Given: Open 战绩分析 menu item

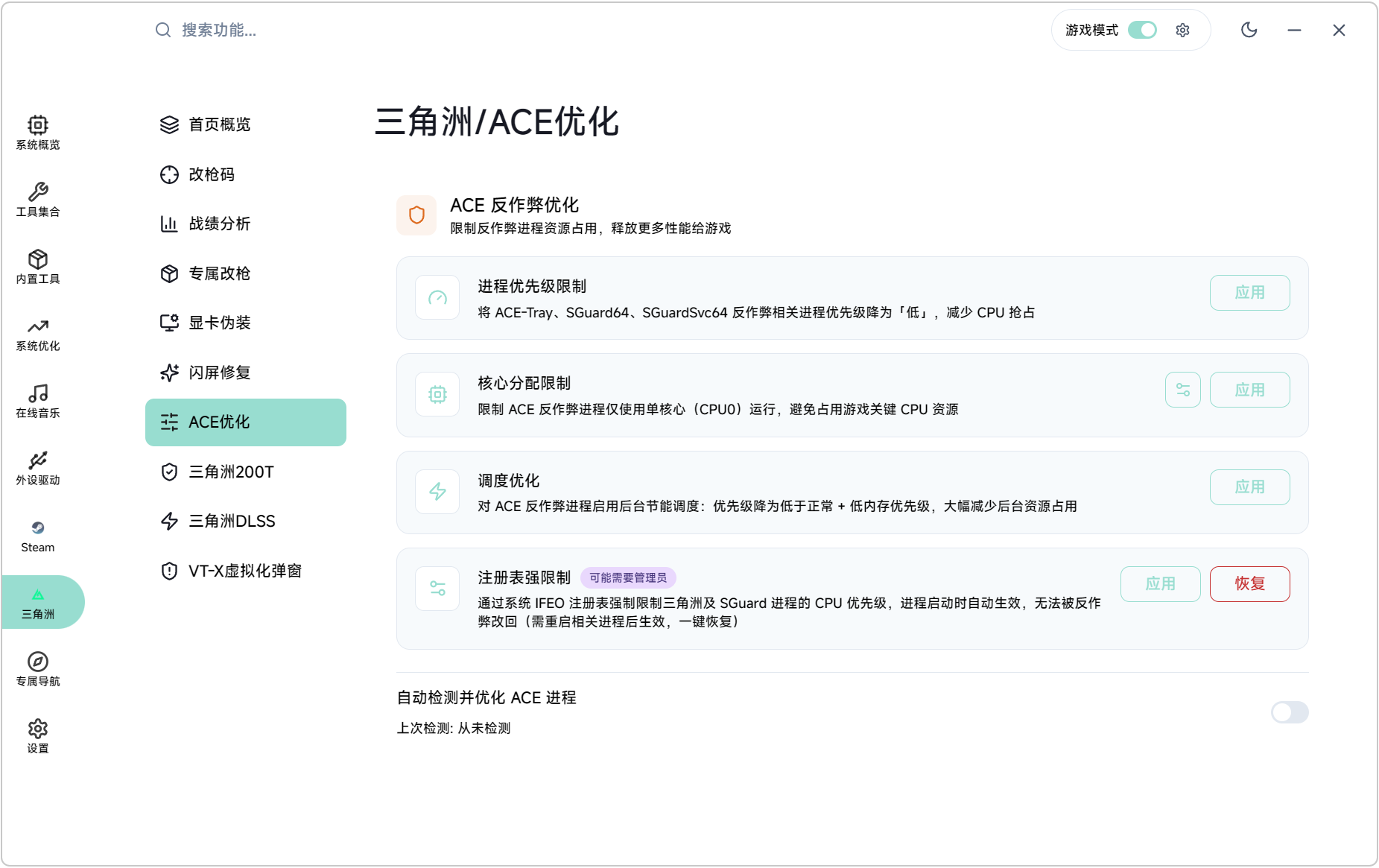Looking at the screenshot, I should [246, 224].
